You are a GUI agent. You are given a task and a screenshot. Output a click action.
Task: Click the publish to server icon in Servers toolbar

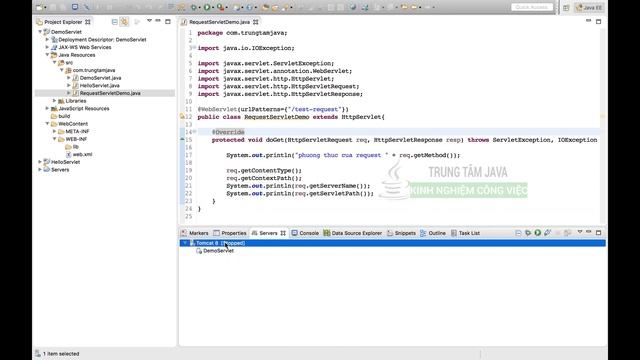tap(567, 233)
